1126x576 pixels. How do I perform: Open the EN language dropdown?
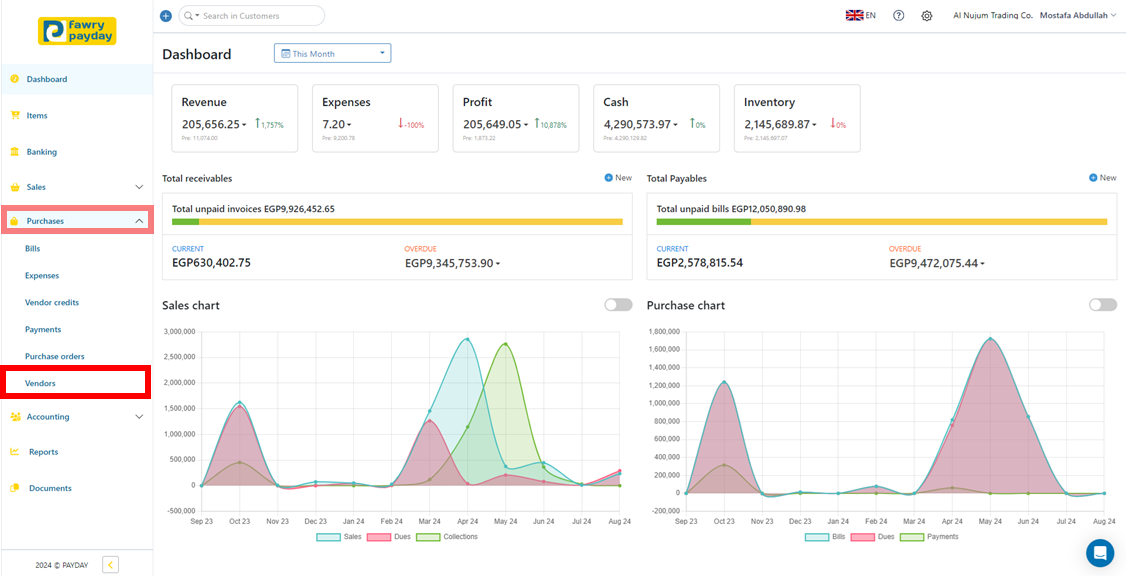point(861,16)
